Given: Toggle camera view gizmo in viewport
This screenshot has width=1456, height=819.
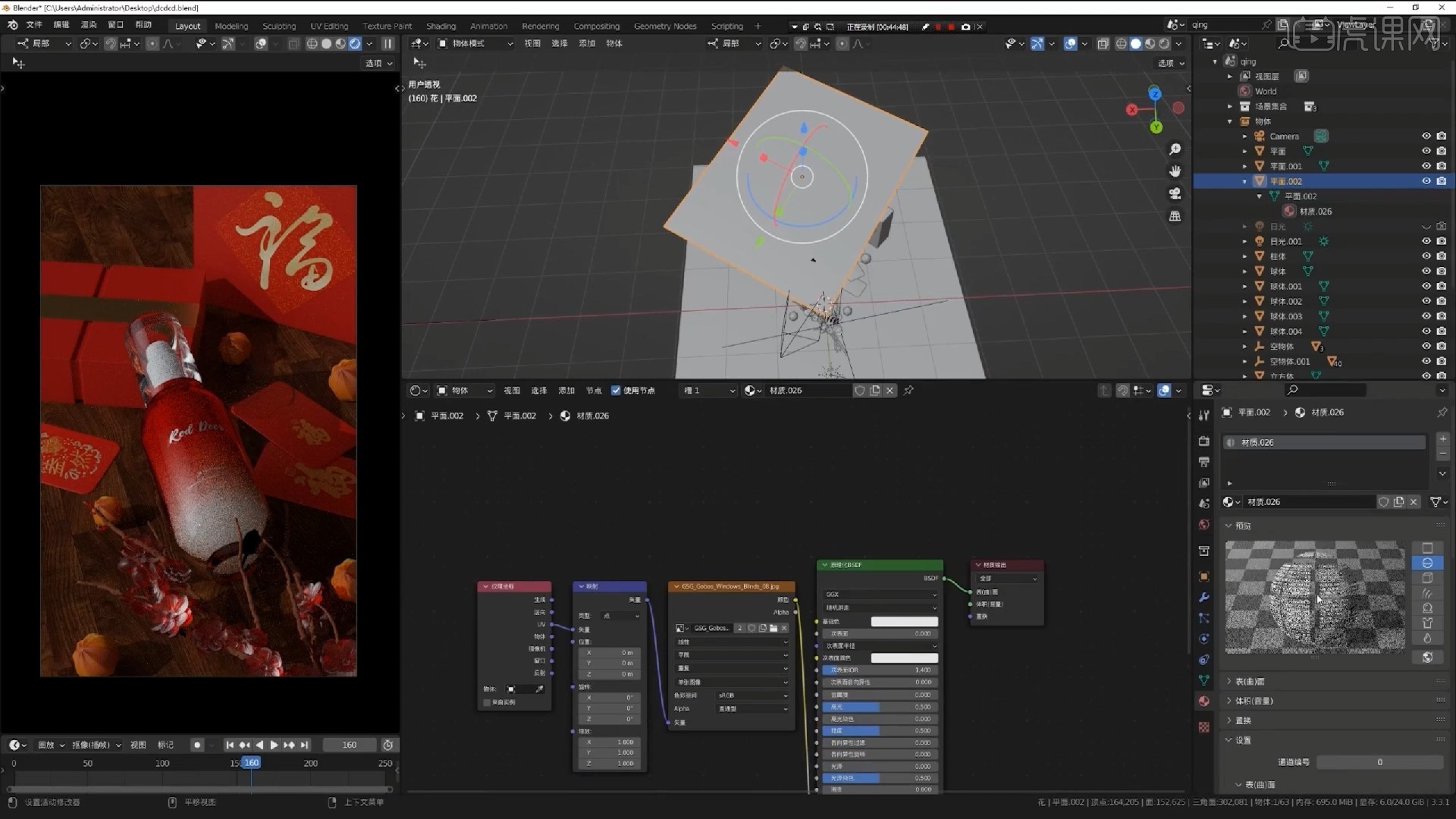Looking at the screenshot, I should (x=1175, y=193).
